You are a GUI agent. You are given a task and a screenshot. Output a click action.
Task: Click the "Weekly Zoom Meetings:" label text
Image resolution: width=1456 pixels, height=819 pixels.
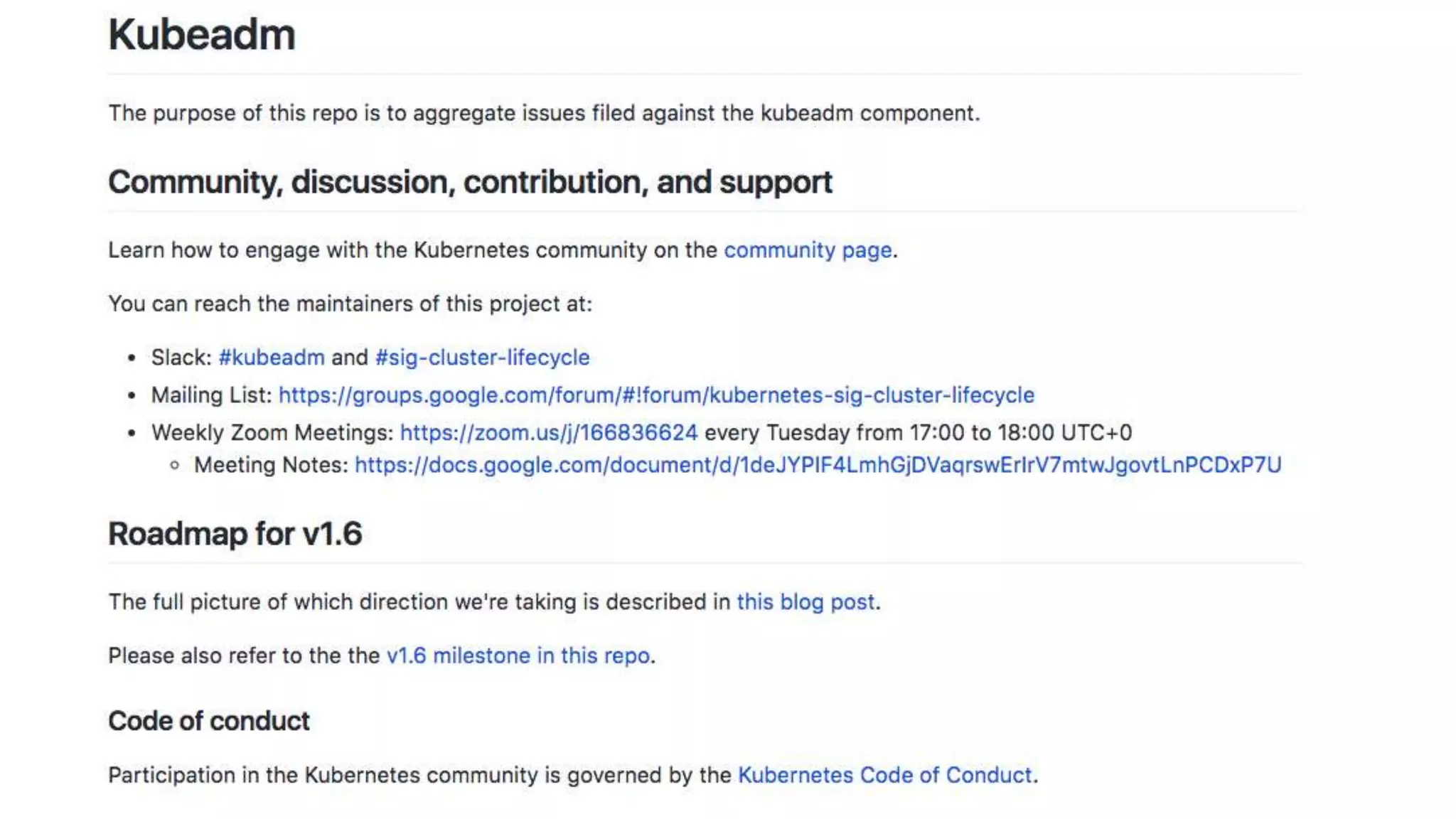[x=272, y=433]
